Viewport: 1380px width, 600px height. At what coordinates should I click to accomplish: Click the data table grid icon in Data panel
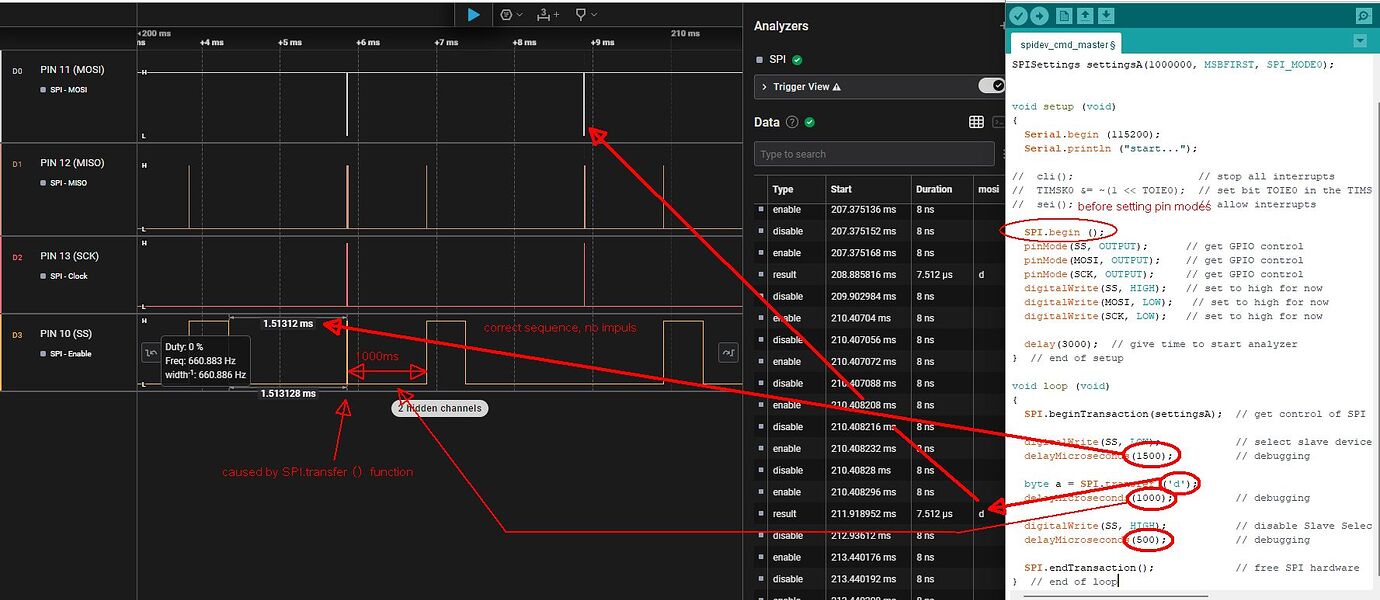click(977, 121)
